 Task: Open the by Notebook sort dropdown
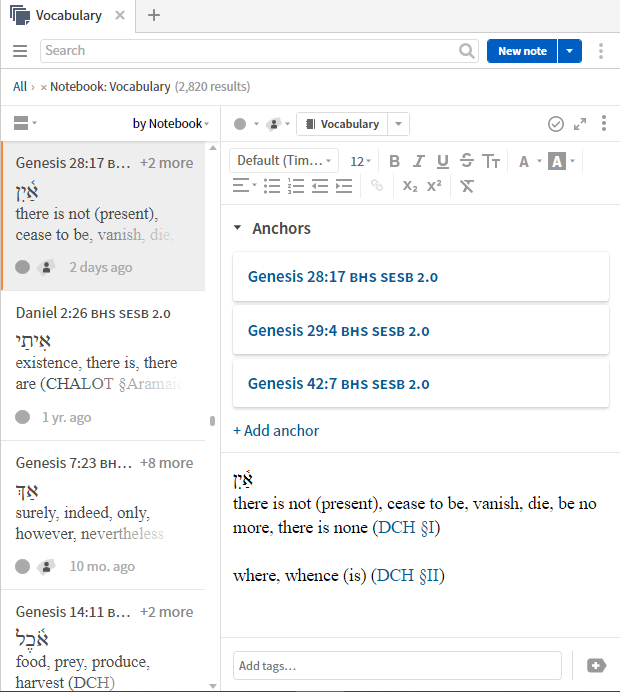[171, 124]
